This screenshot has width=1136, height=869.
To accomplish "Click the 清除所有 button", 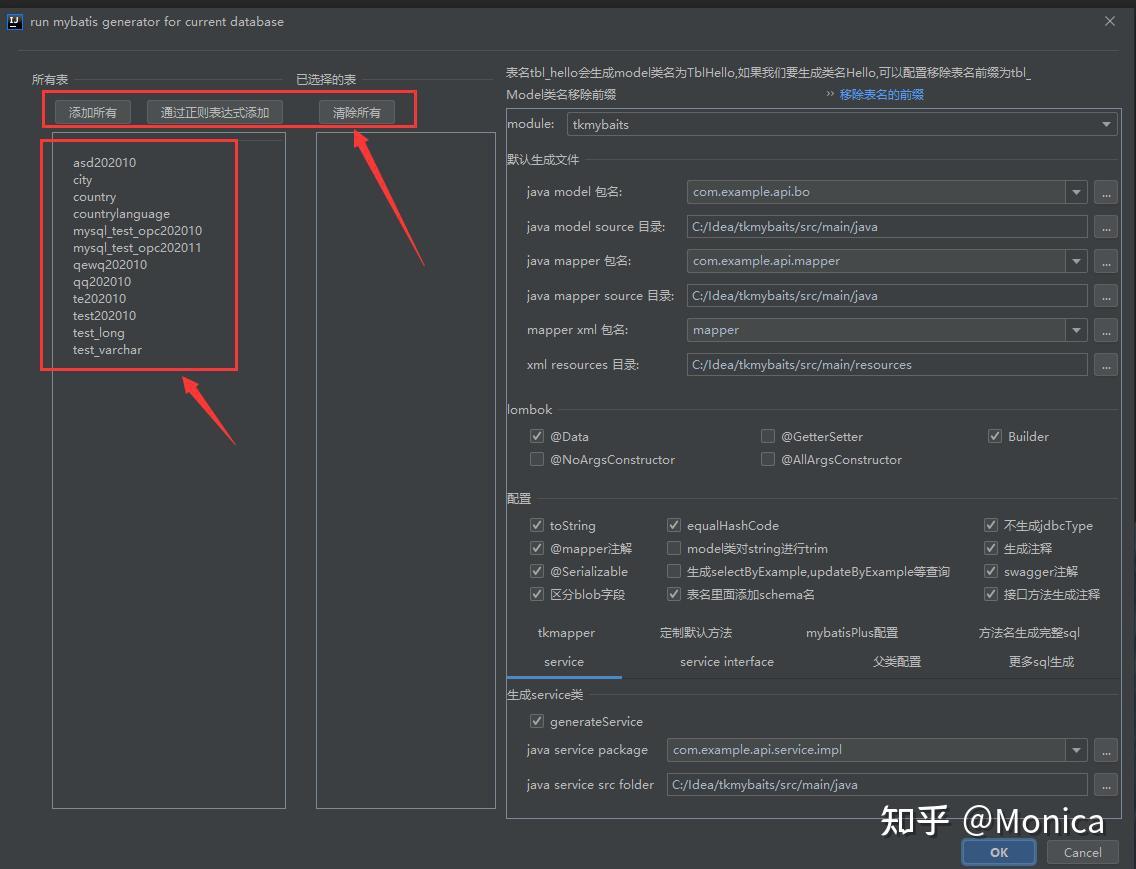I will click(x=356, y=112).
